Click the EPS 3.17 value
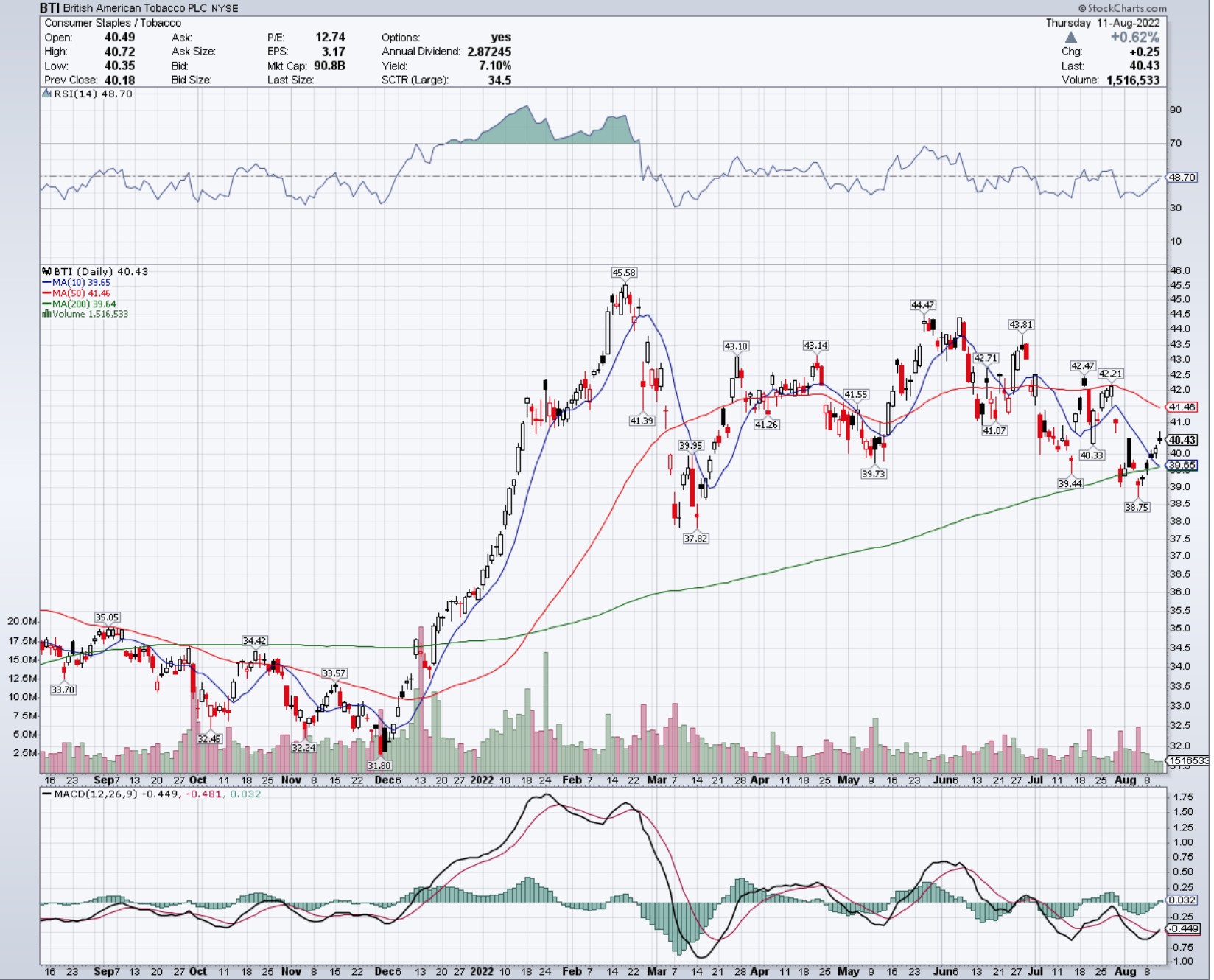 (333, 52)
